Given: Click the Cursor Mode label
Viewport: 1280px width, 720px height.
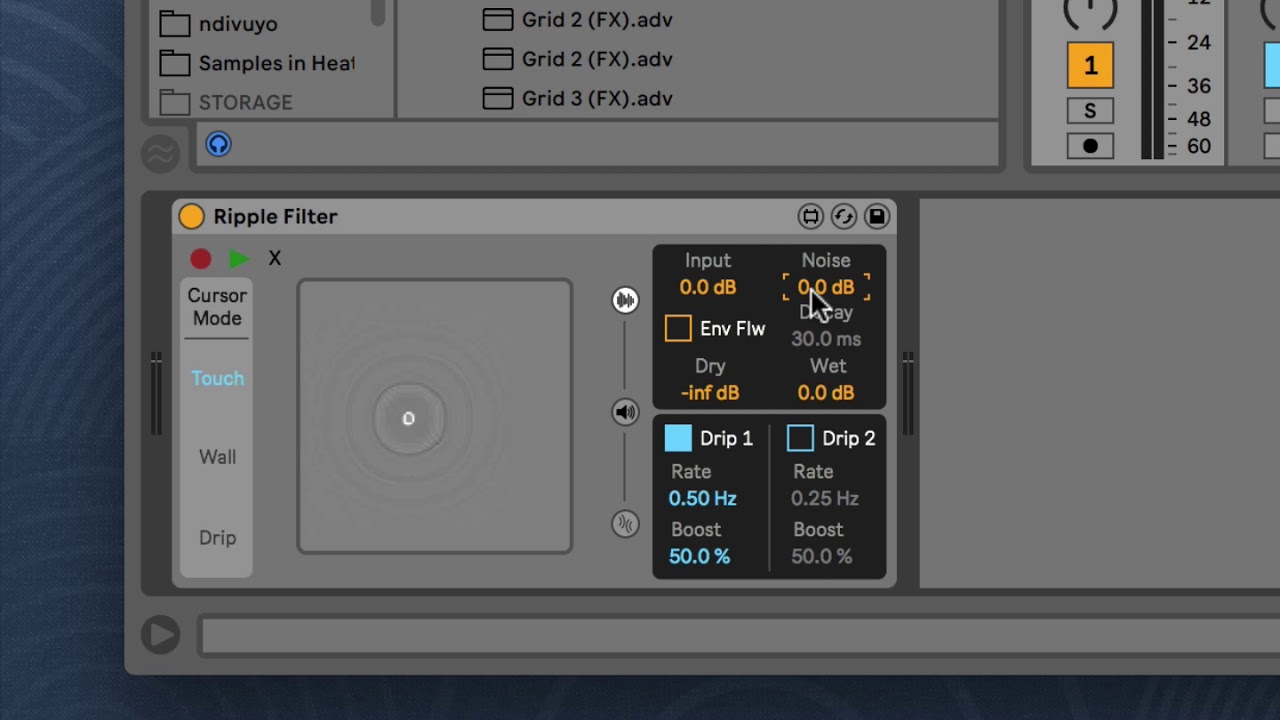Looking at the screenshot, I should [217, 307].
